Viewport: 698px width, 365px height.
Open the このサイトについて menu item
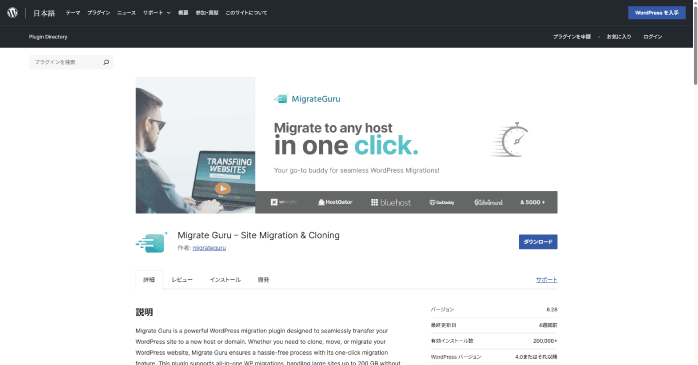pos(246,13)
